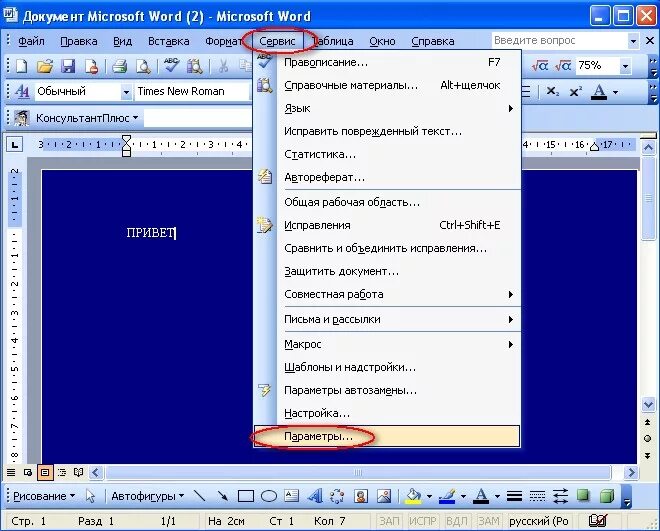The image size is (660, 531).
Task: Run spelling check ABC toolbar icon
Action: click(x=171, y=66)
